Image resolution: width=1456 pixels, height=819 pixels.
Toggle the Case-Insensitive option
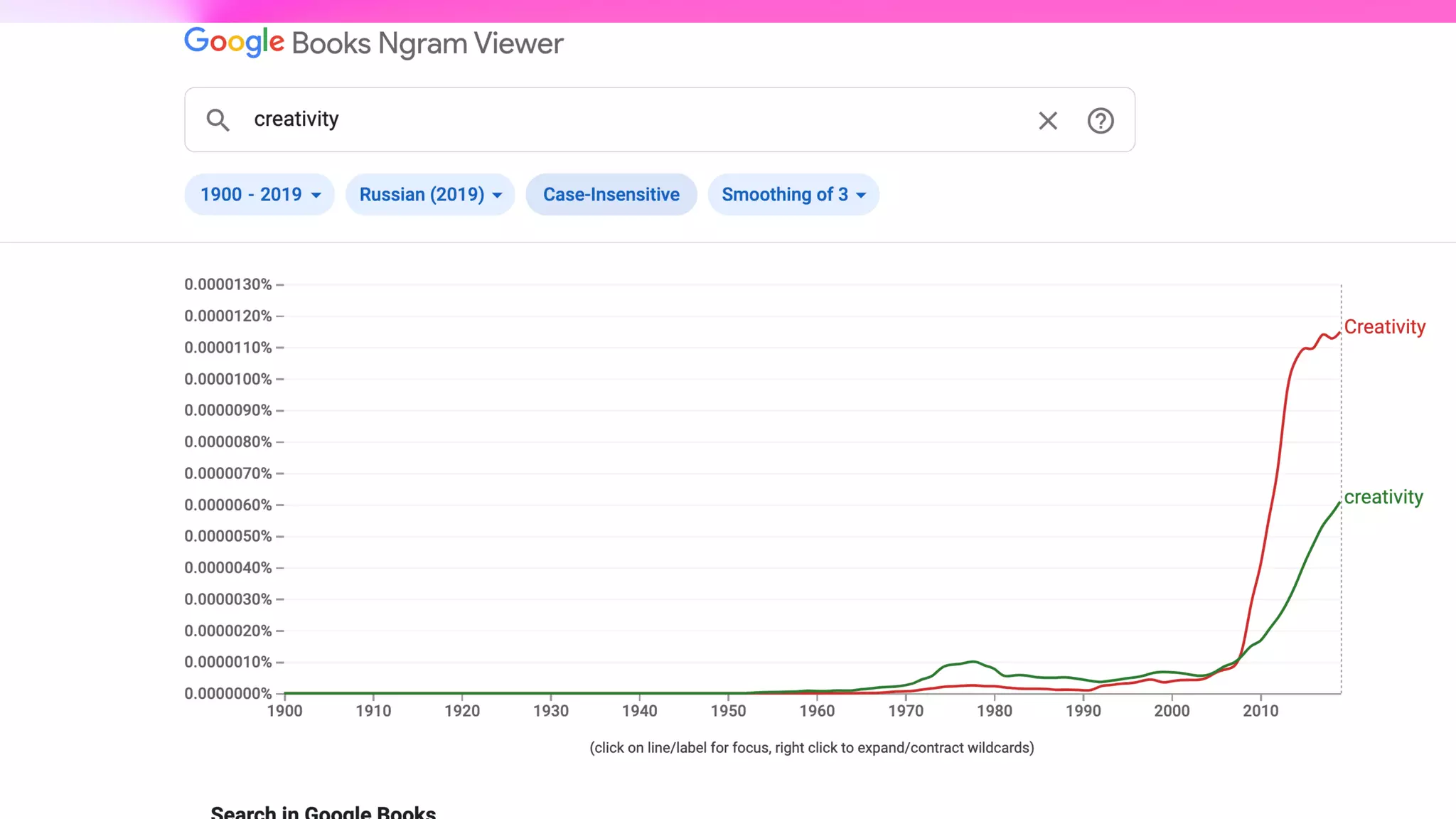(611, 195)
